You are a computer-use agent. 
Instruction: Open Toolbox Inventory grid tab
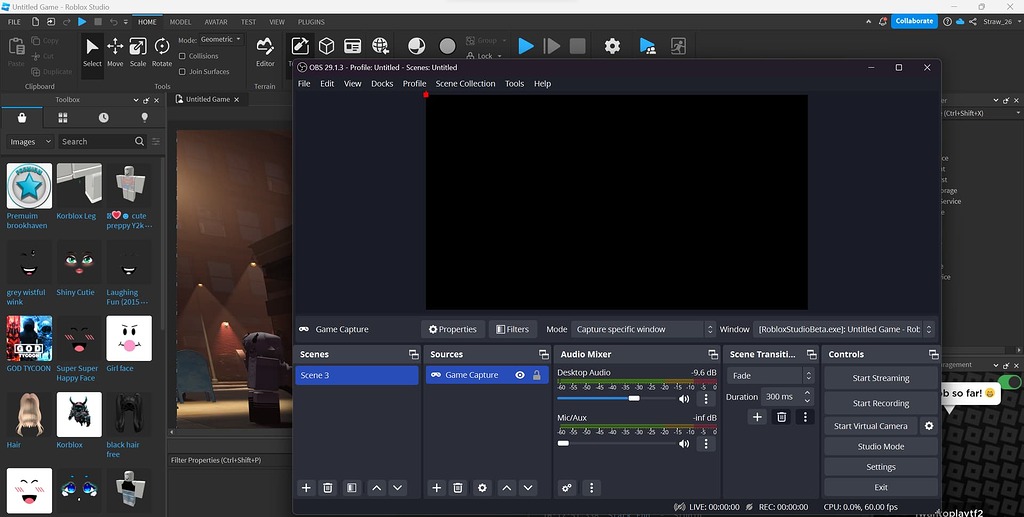tap(63, 118)
